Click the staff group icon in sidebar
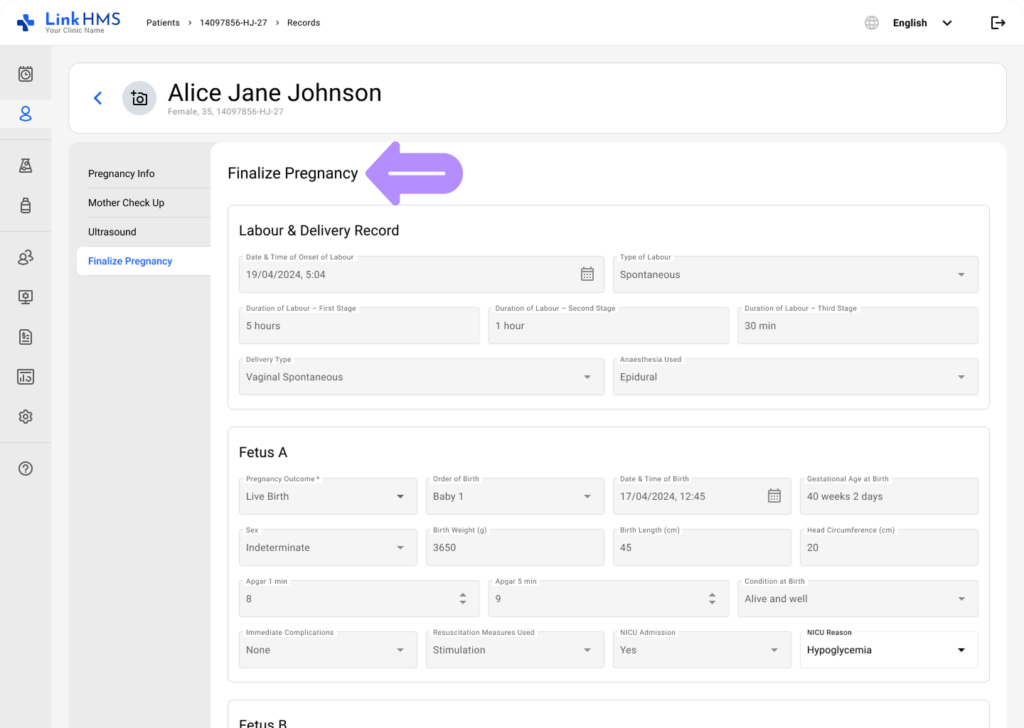 click(x=26, y=258)
